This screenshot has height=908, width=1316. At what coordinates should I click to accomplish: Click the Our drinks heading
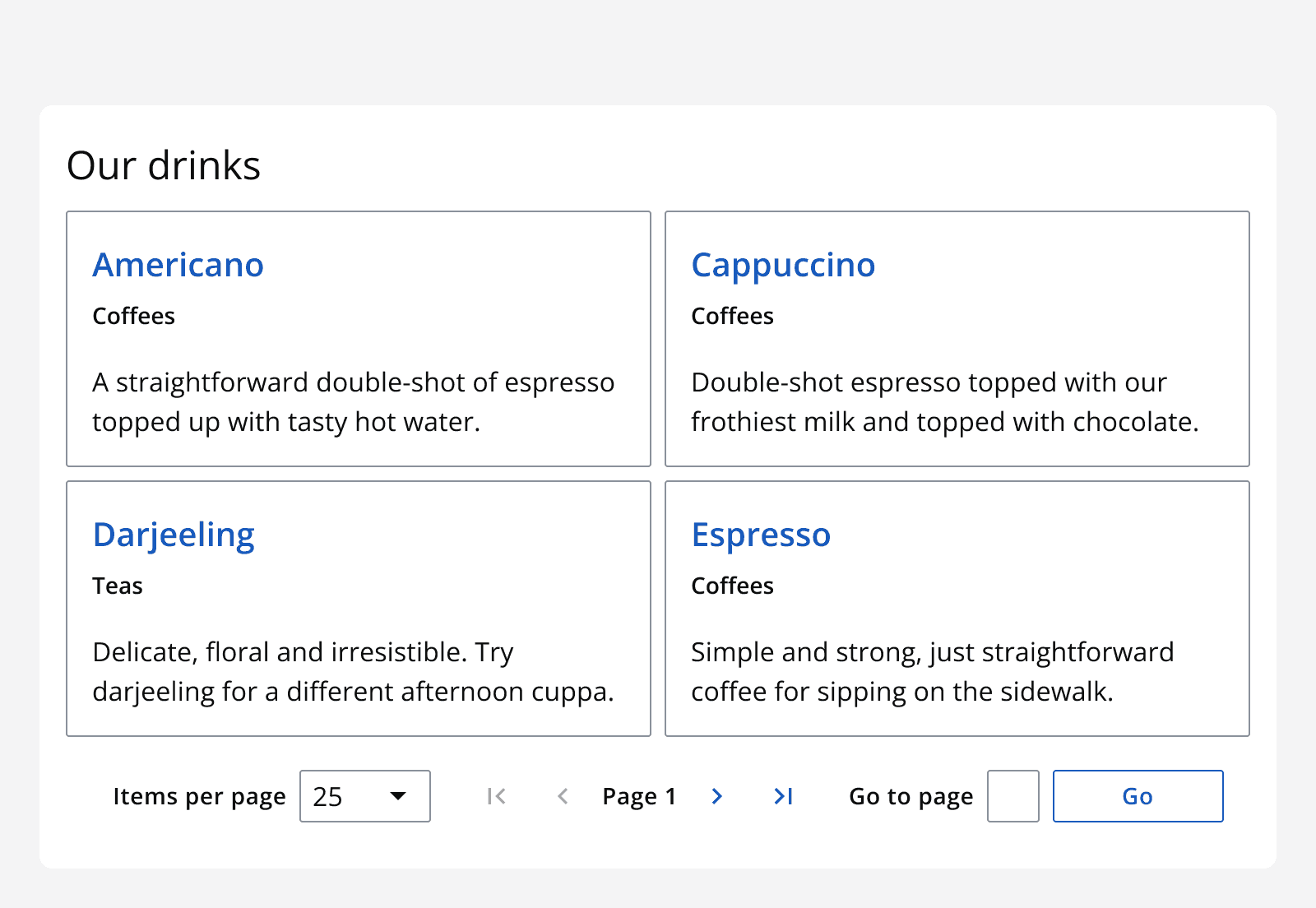click(x=164, y=164)
